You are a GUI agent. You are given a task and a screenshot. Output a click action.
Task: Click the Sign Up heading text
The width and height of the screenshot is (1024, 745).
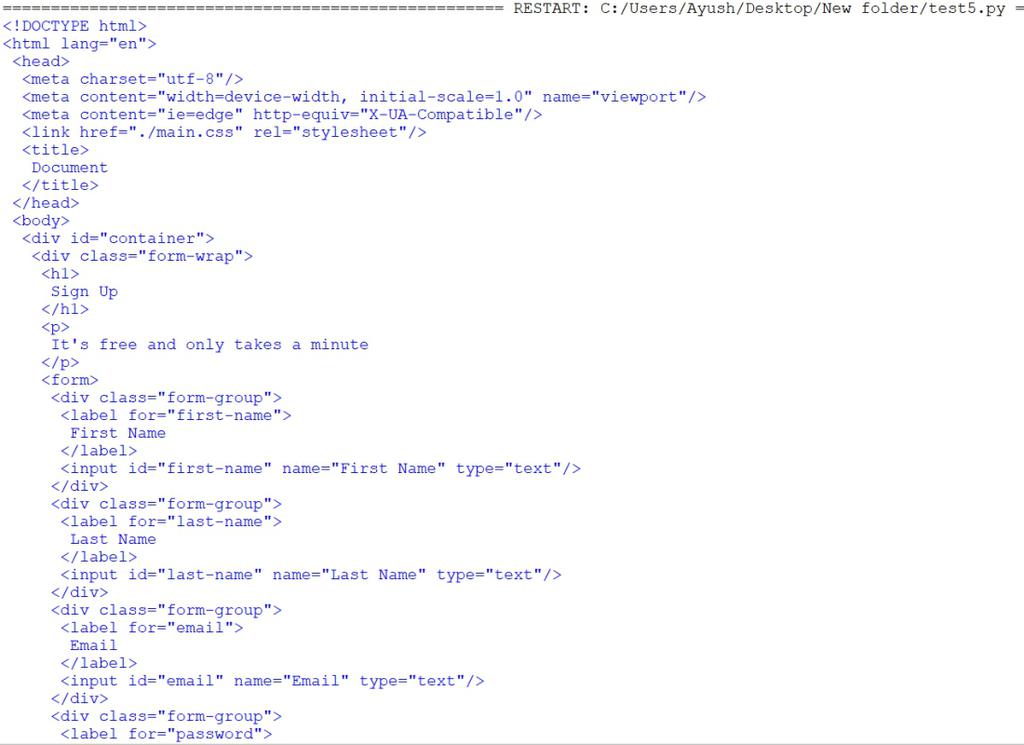pos(84,292)
